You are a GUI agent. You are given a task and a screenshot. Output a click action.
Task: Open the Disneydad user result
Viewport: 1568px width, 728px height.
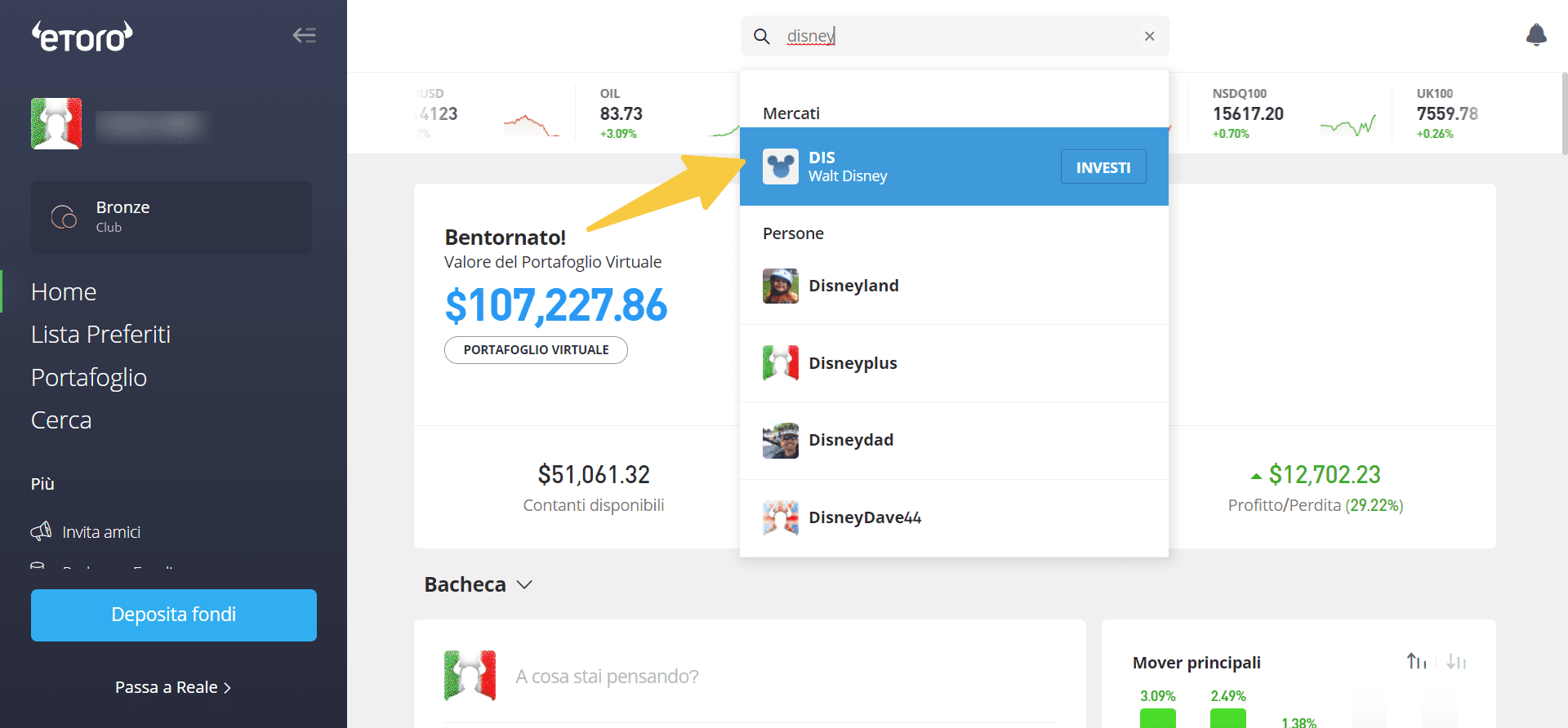point(954,440)
